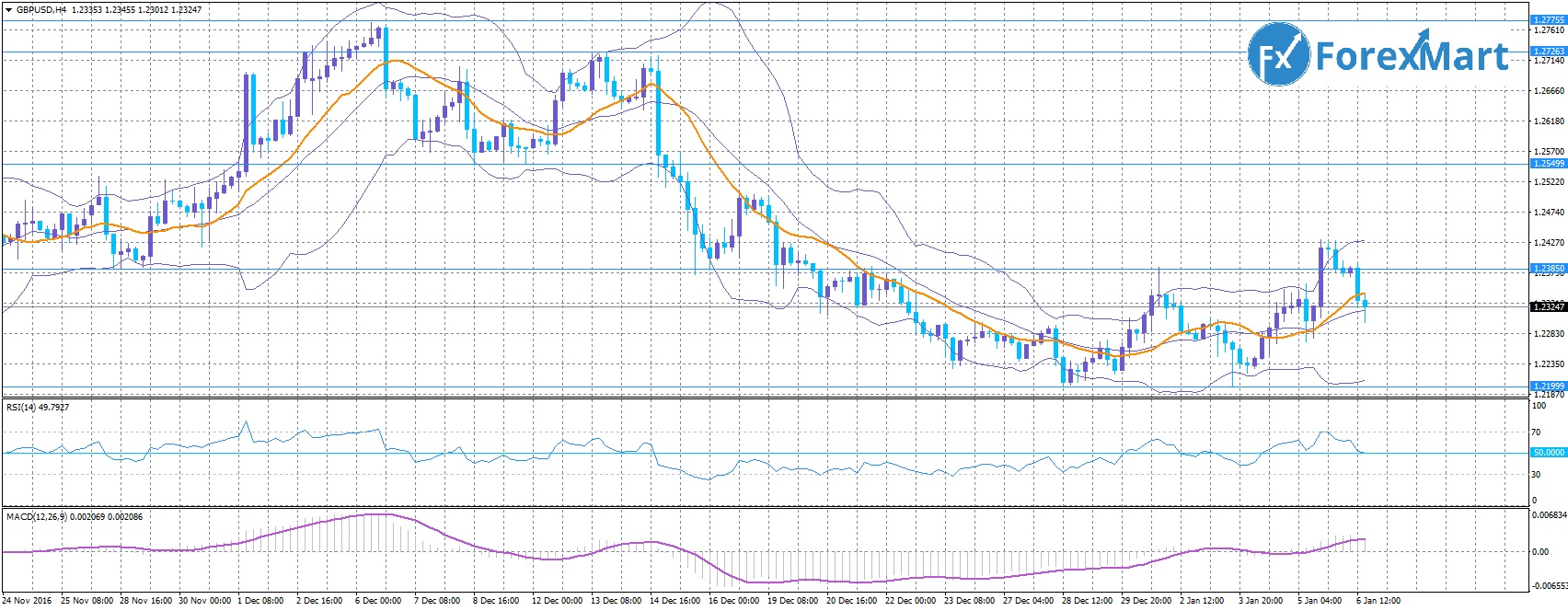
Task: Click the 16 Dec 00:00 time label
Action: (x=735, y=601)
